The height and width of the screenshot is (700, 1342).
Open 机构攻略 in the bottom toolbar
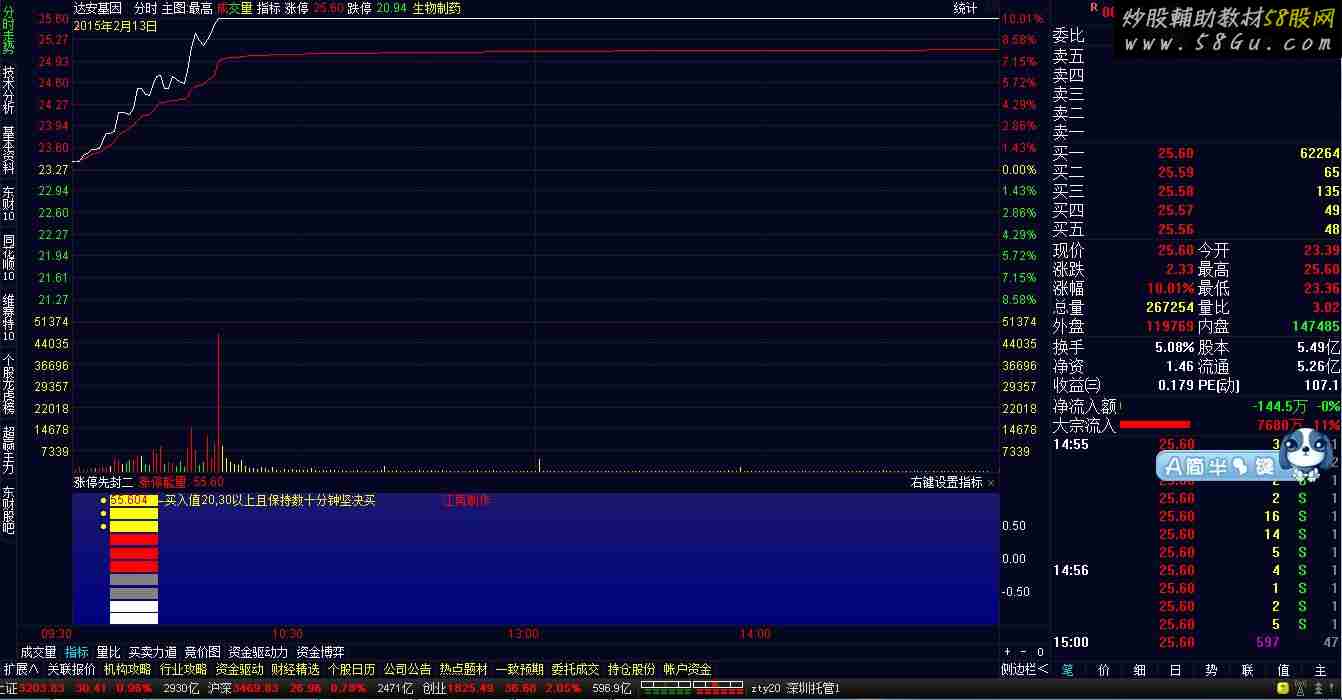(x=128, y=669)
